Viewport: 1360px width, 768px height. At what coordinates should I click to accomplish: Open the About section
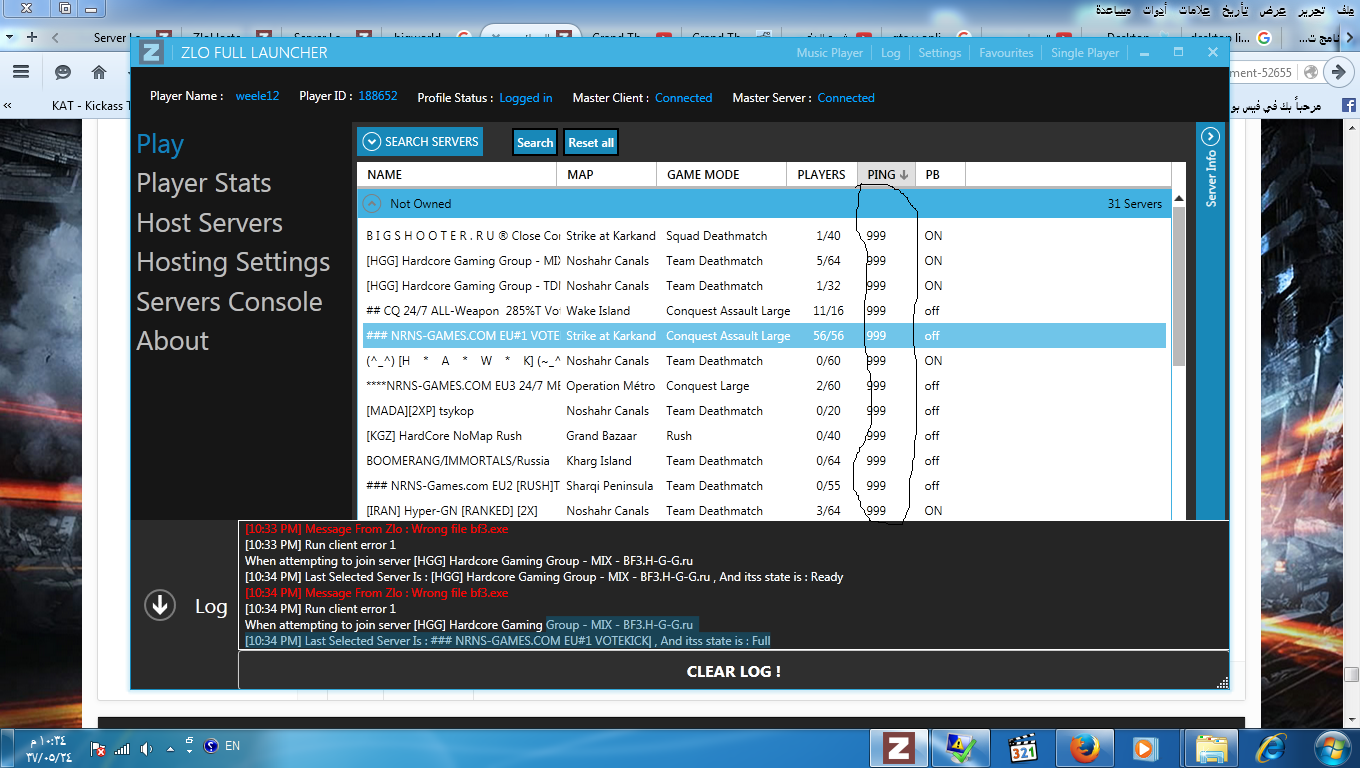tap(172, 341)
